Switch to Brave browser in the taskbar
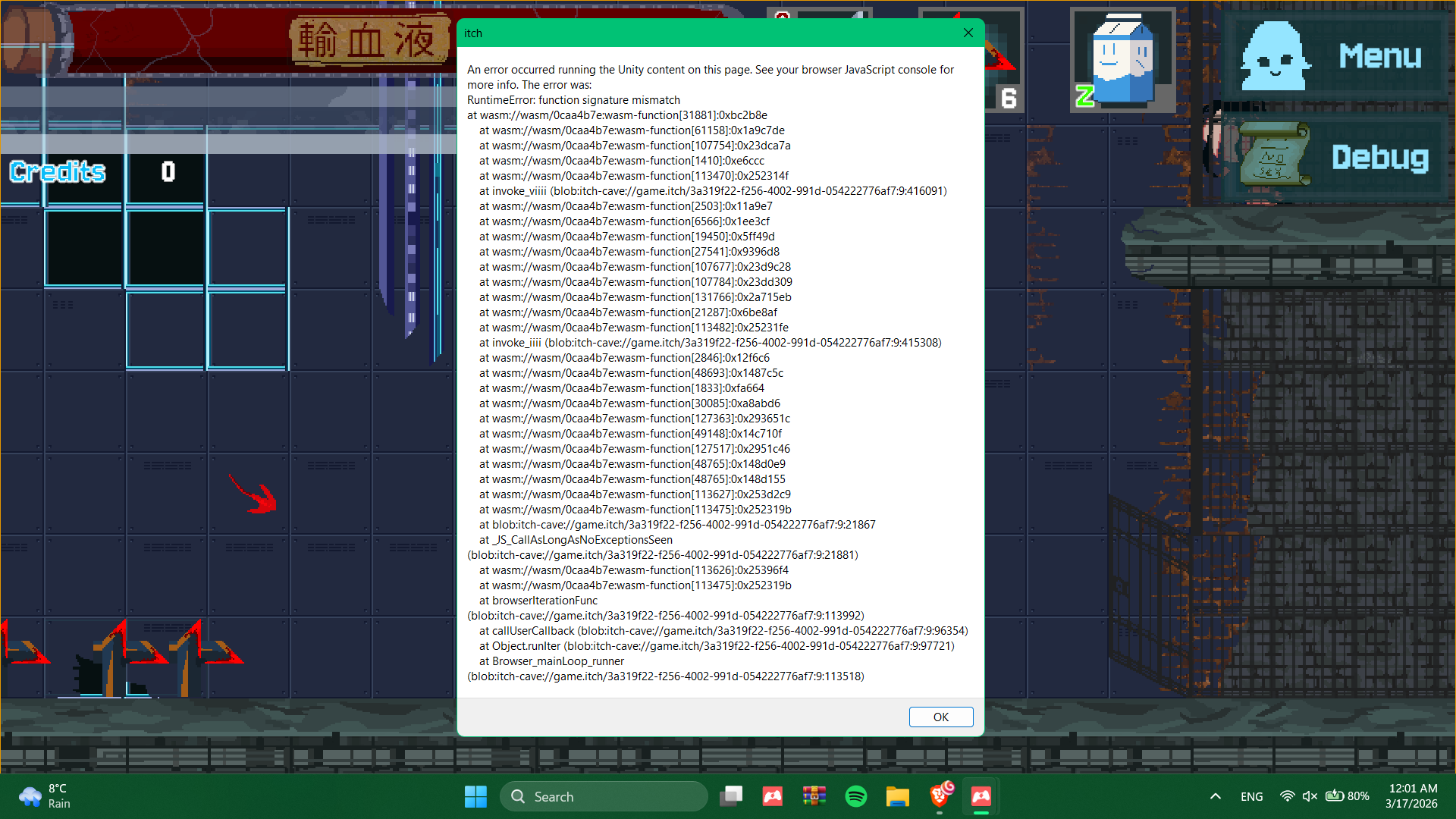1456x819 pixels. (940, 796)
